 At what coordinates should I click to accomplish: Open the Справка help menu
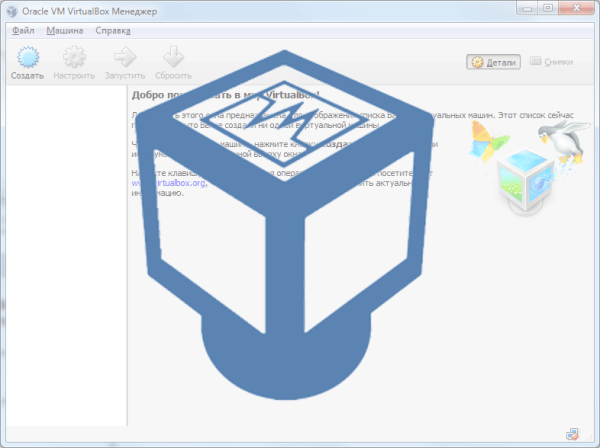click(113, 31)
